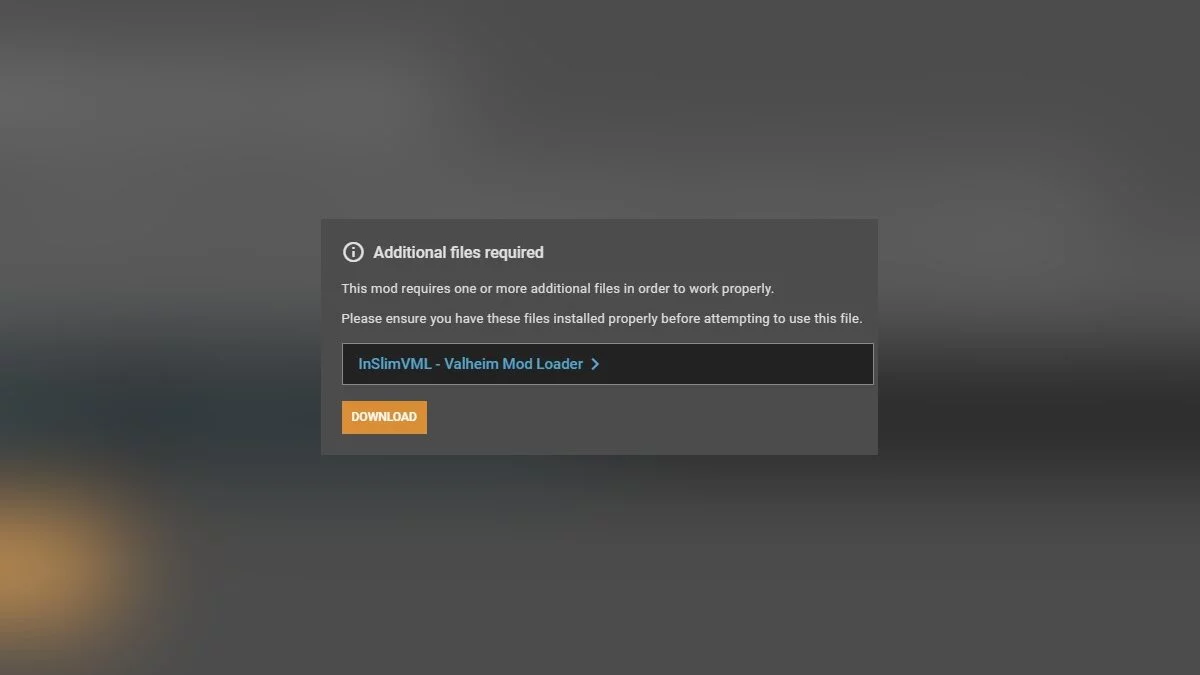Click dialog panel space right of DOWNLOAD
Screen dimensions: 1200x675
[650, 417]
